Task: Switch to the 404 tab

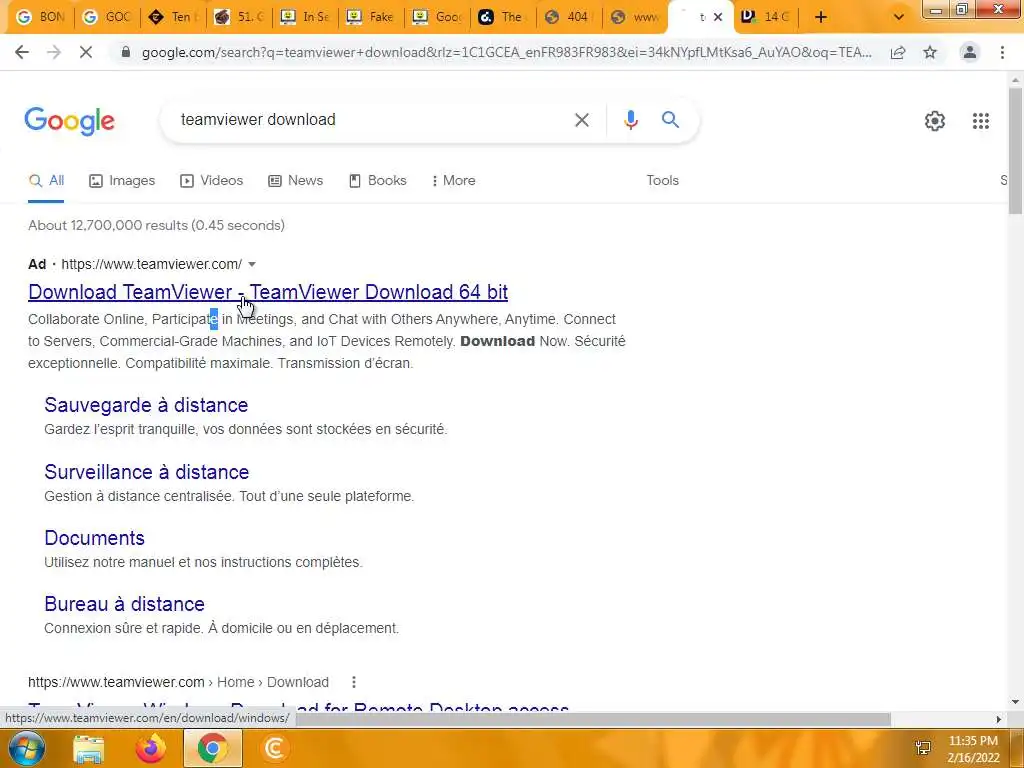Action: click(568, 17)
